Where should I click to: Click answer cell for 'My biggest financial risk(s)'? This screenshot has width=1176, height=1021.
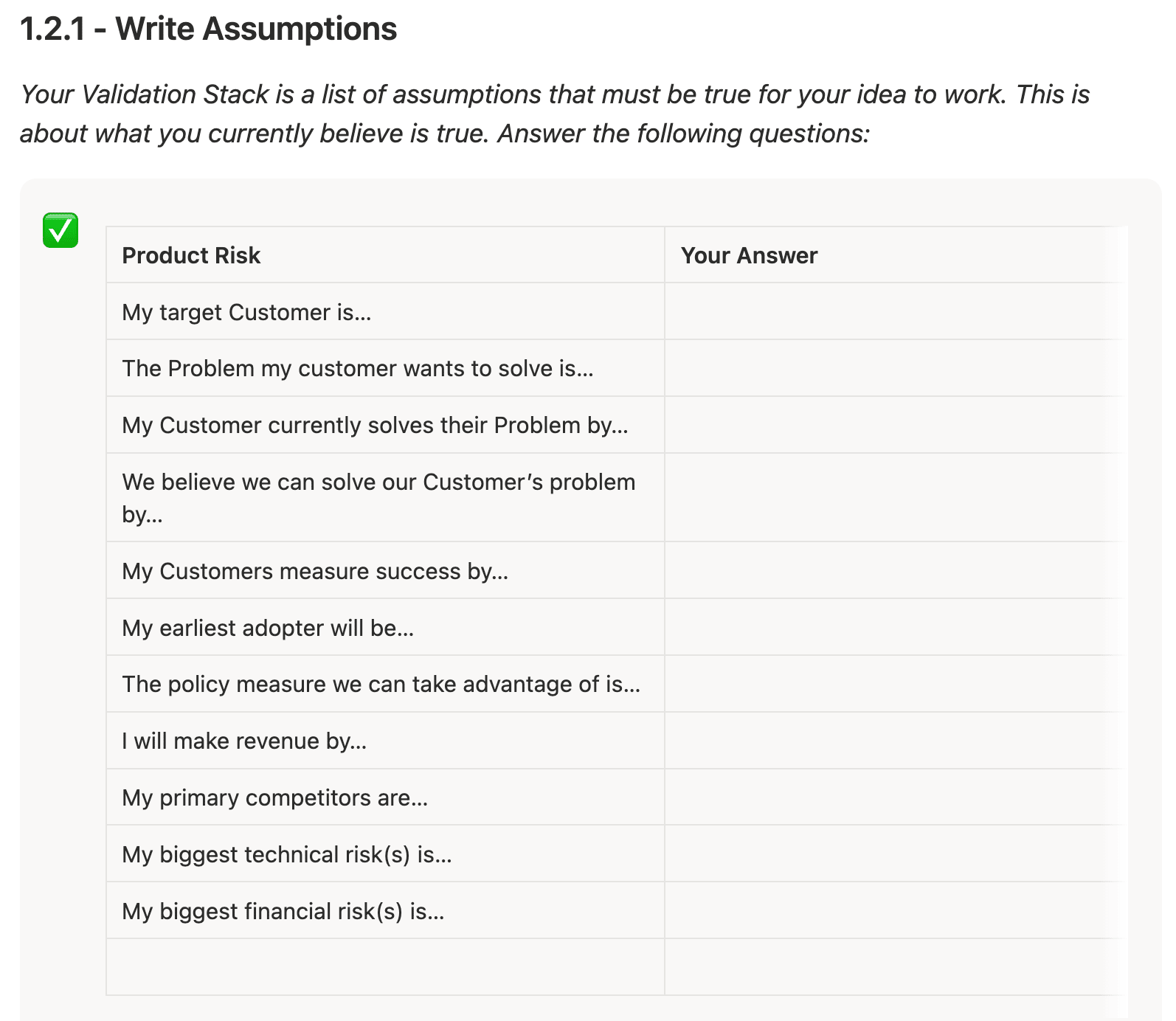click(x=895, y=911)
